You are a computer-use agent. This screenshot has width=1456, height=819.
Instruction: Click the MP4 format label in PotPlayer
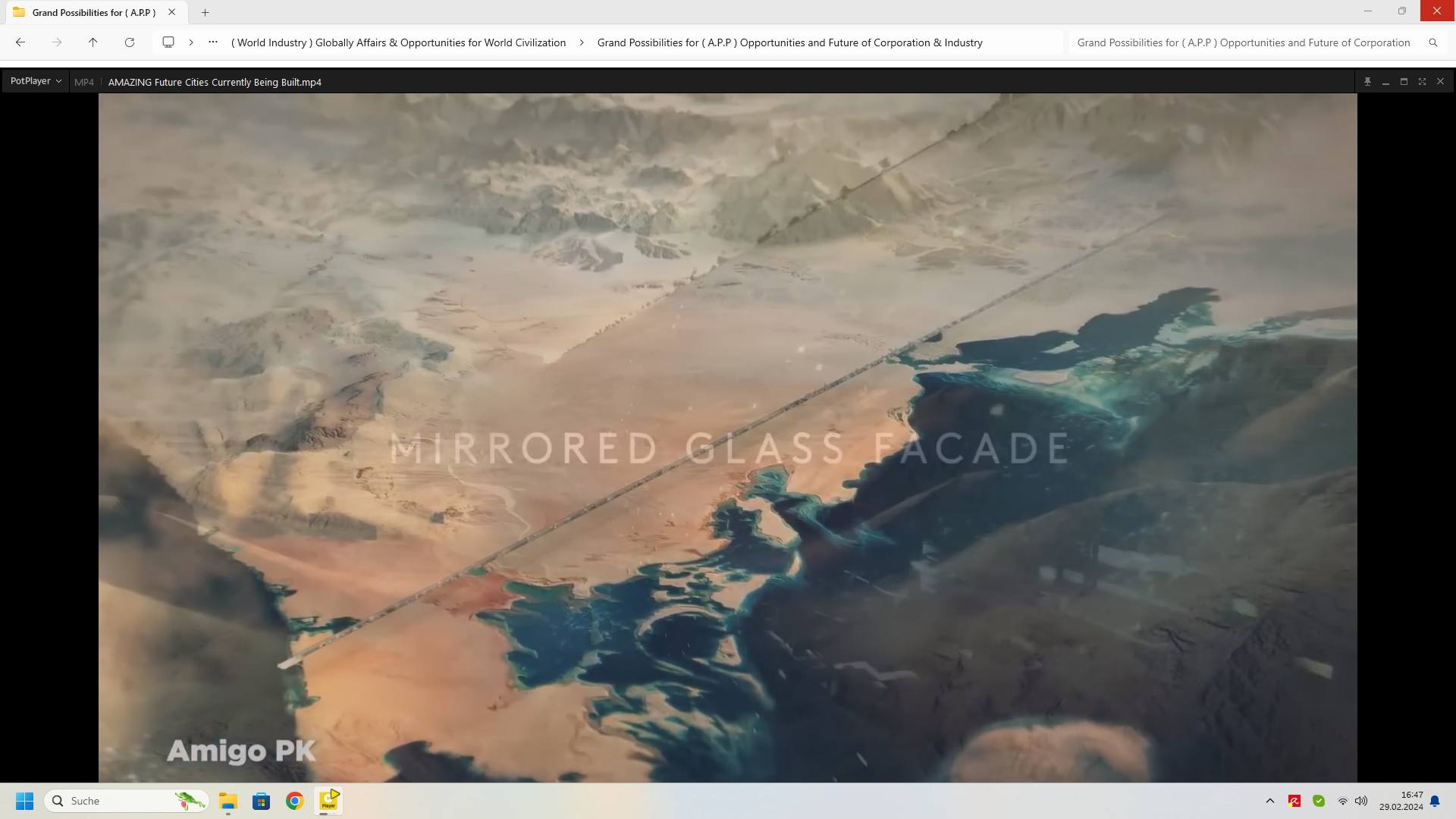tap(84, 82)
